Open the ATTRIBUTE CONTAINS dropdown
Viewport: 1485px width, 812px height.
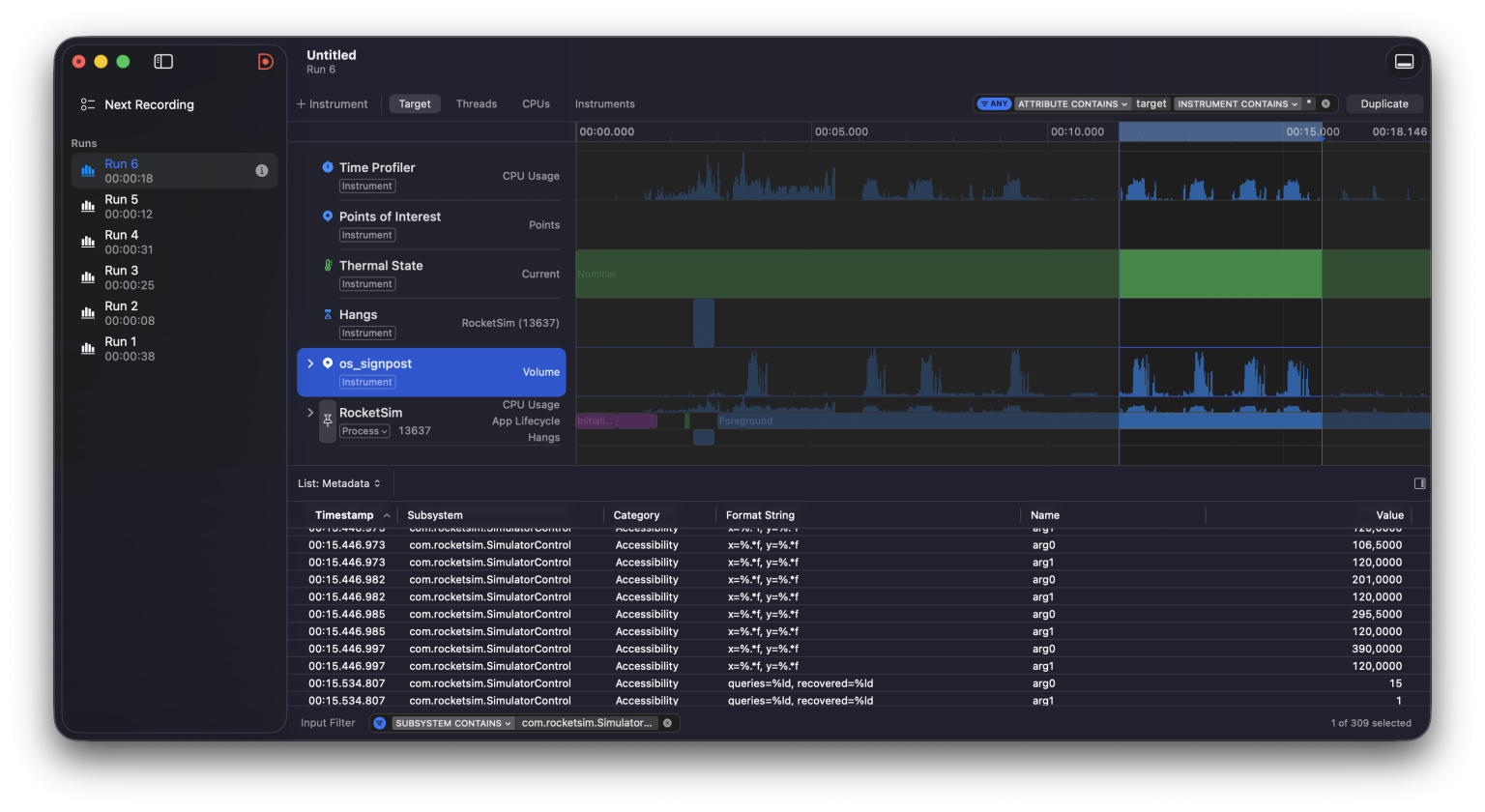point(1072,103)
